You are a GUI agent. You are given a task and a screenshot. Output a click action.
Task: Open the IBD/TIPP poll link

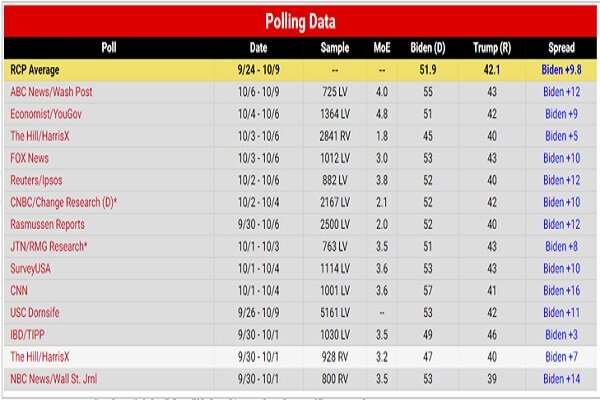[x=27, y=335]
